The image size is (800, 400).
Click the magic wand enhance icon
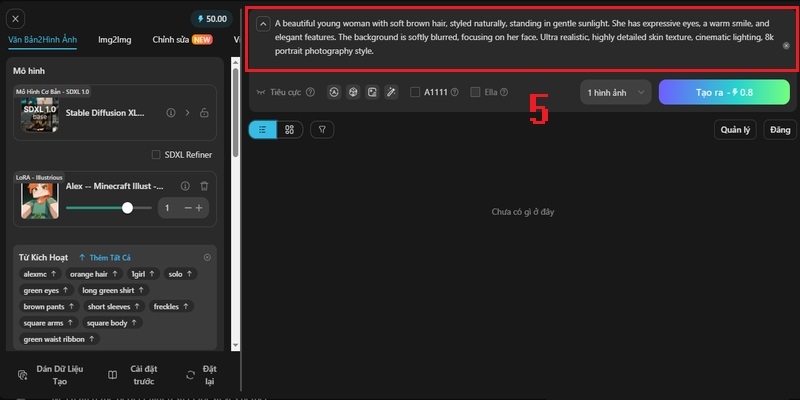[391, 92]
